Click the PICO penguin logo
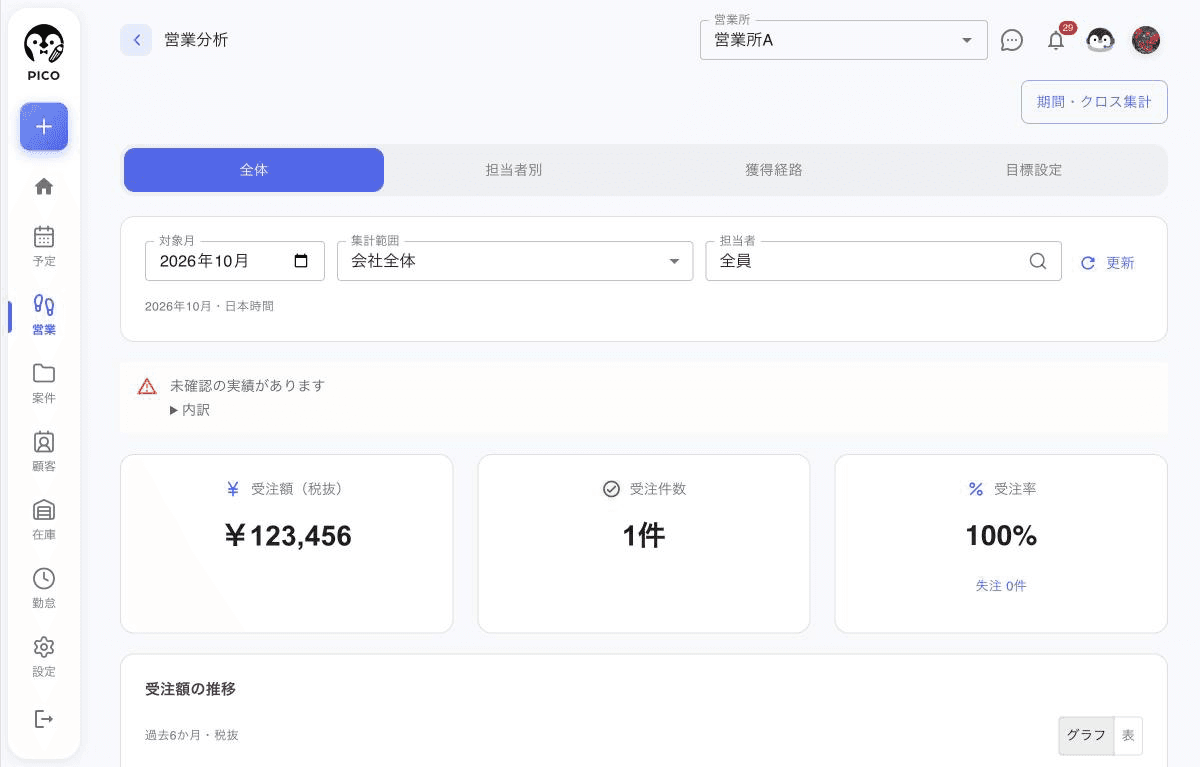 click(44, 53)
